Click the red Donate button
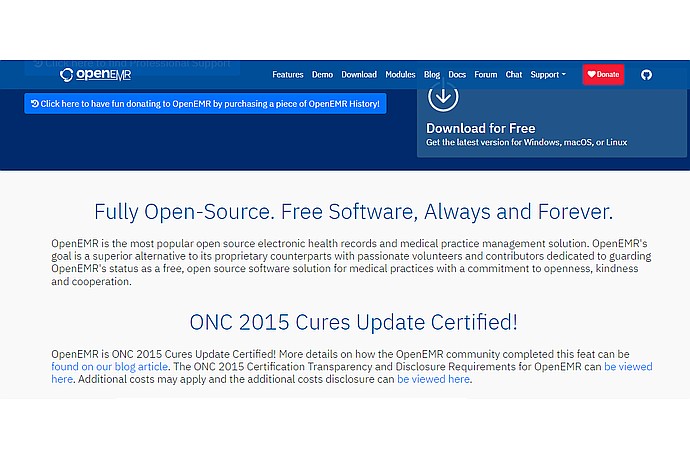 click(603, 74)
